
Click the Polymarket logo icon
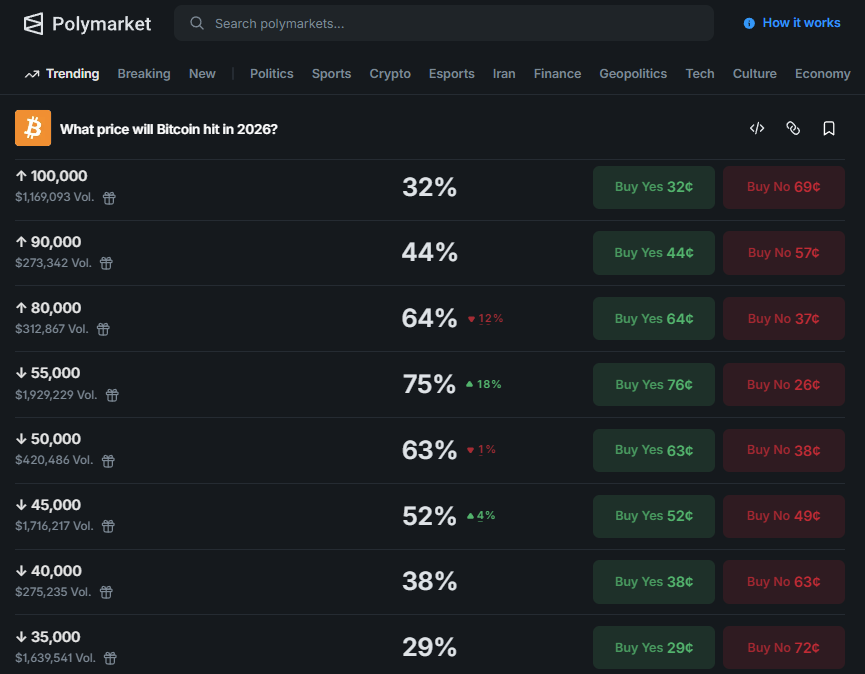[x=34, y=23]
